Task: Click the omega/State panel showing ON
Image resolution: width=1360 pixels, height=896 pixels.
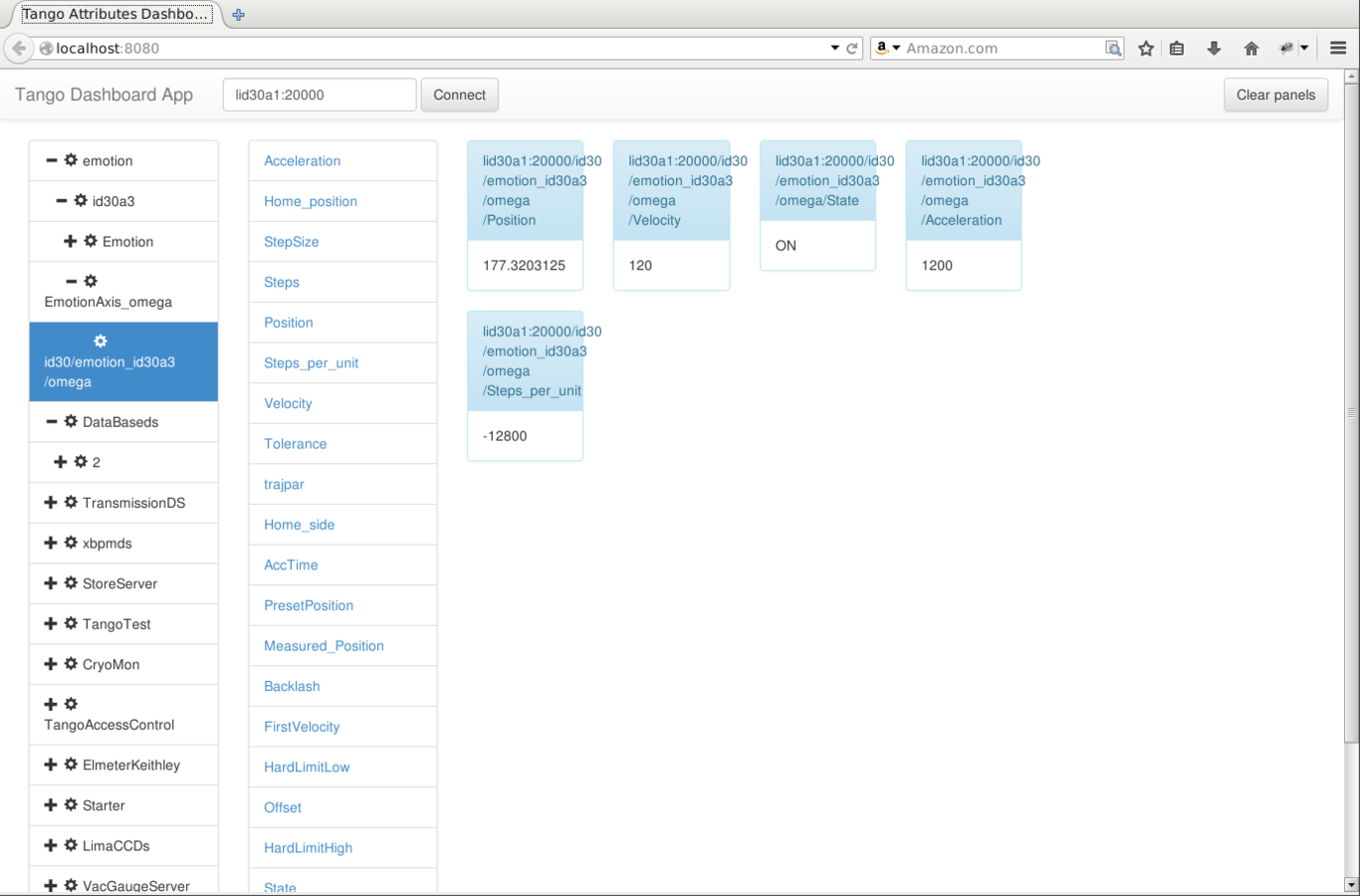Action: tap(817, 205)
